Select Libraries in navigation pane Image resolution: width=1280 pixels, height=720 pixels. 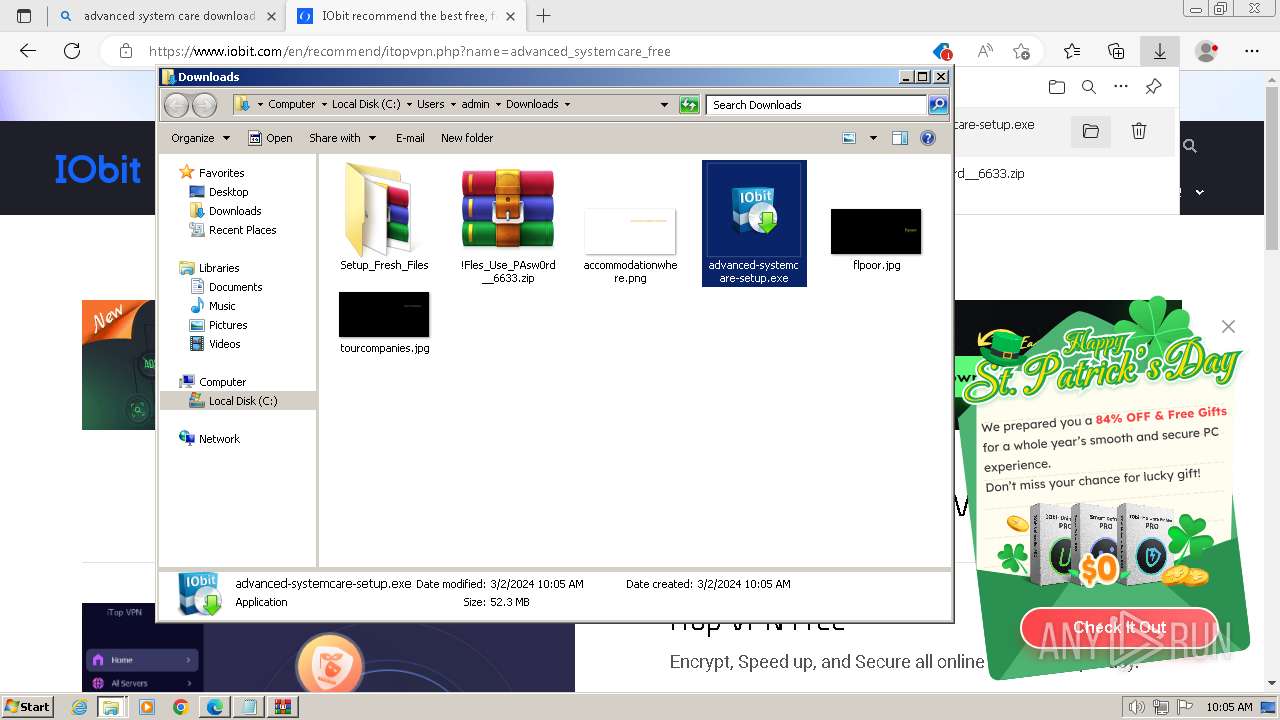pyautogui.click(x=219, y=268)
